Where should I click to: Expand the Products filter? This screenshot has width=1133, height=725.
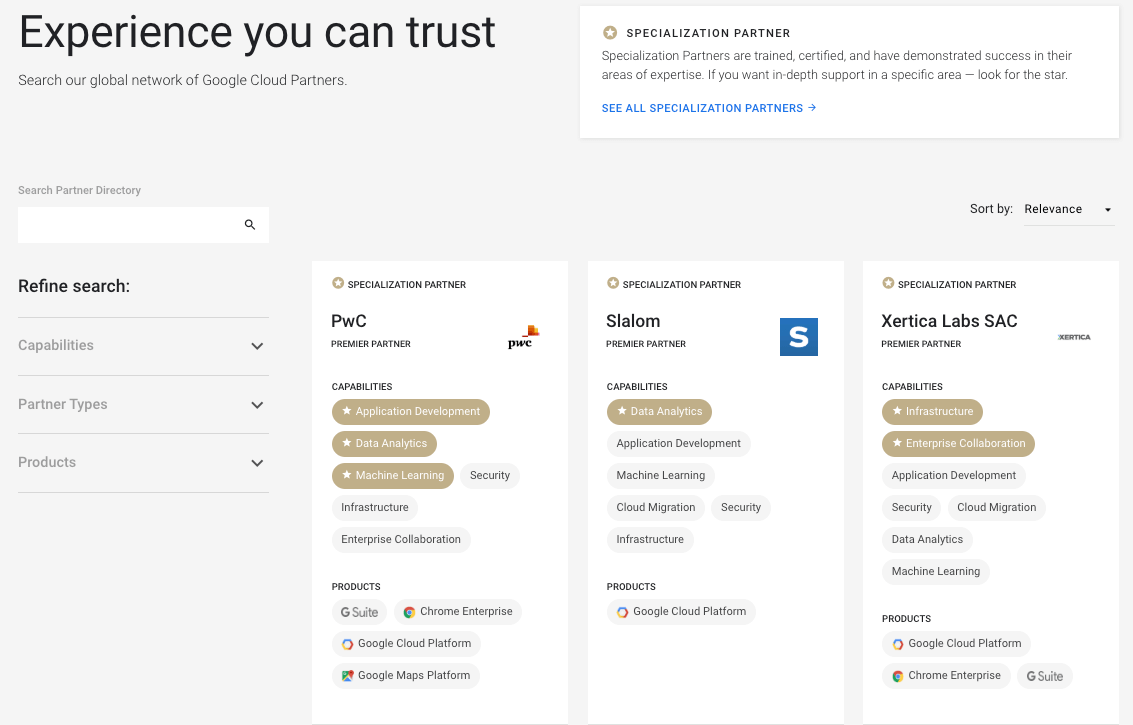tap(143, 463)
